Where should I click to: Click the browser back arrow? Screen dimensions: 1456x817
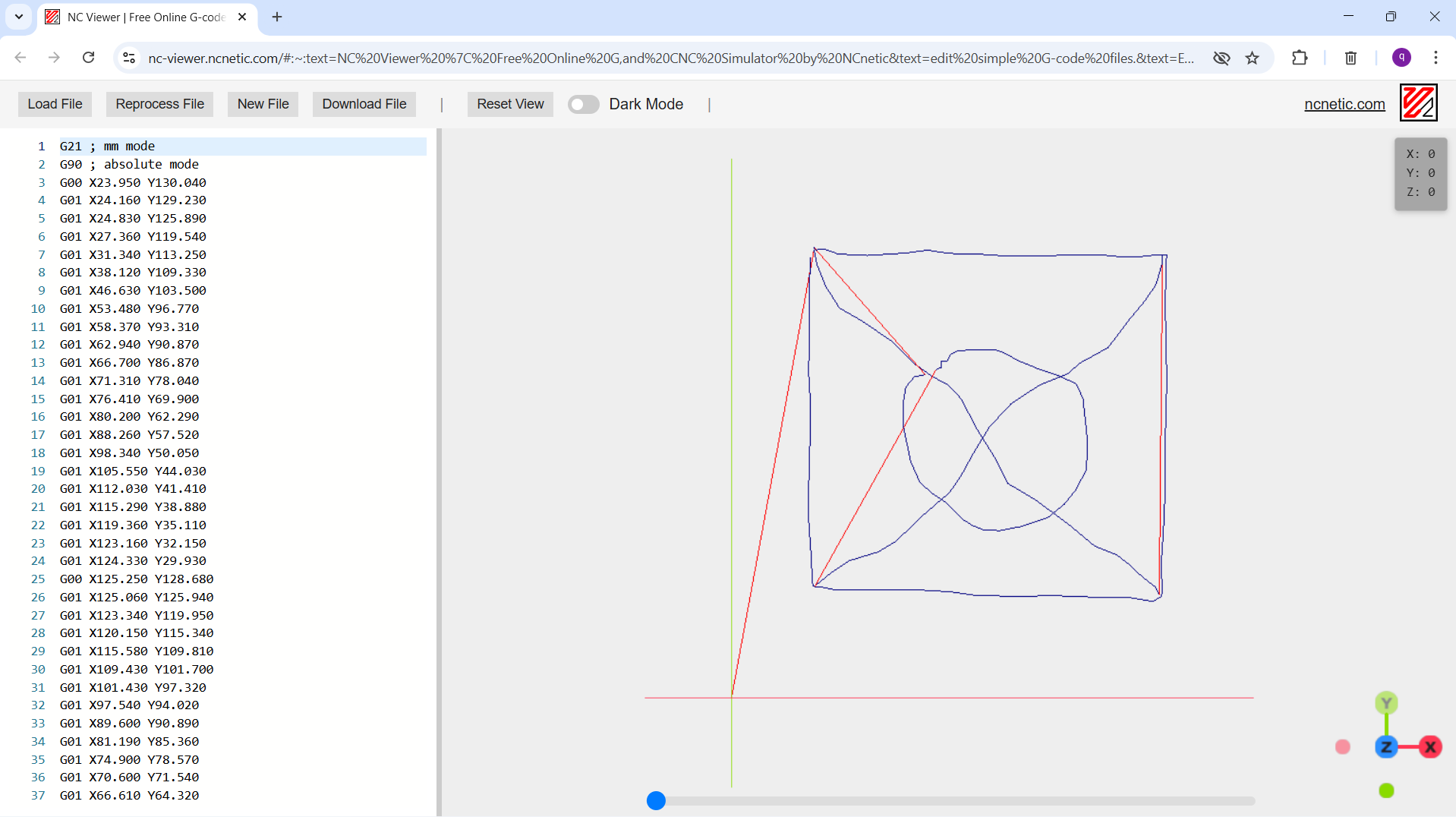pyautogui.click(x=20, y=57)
